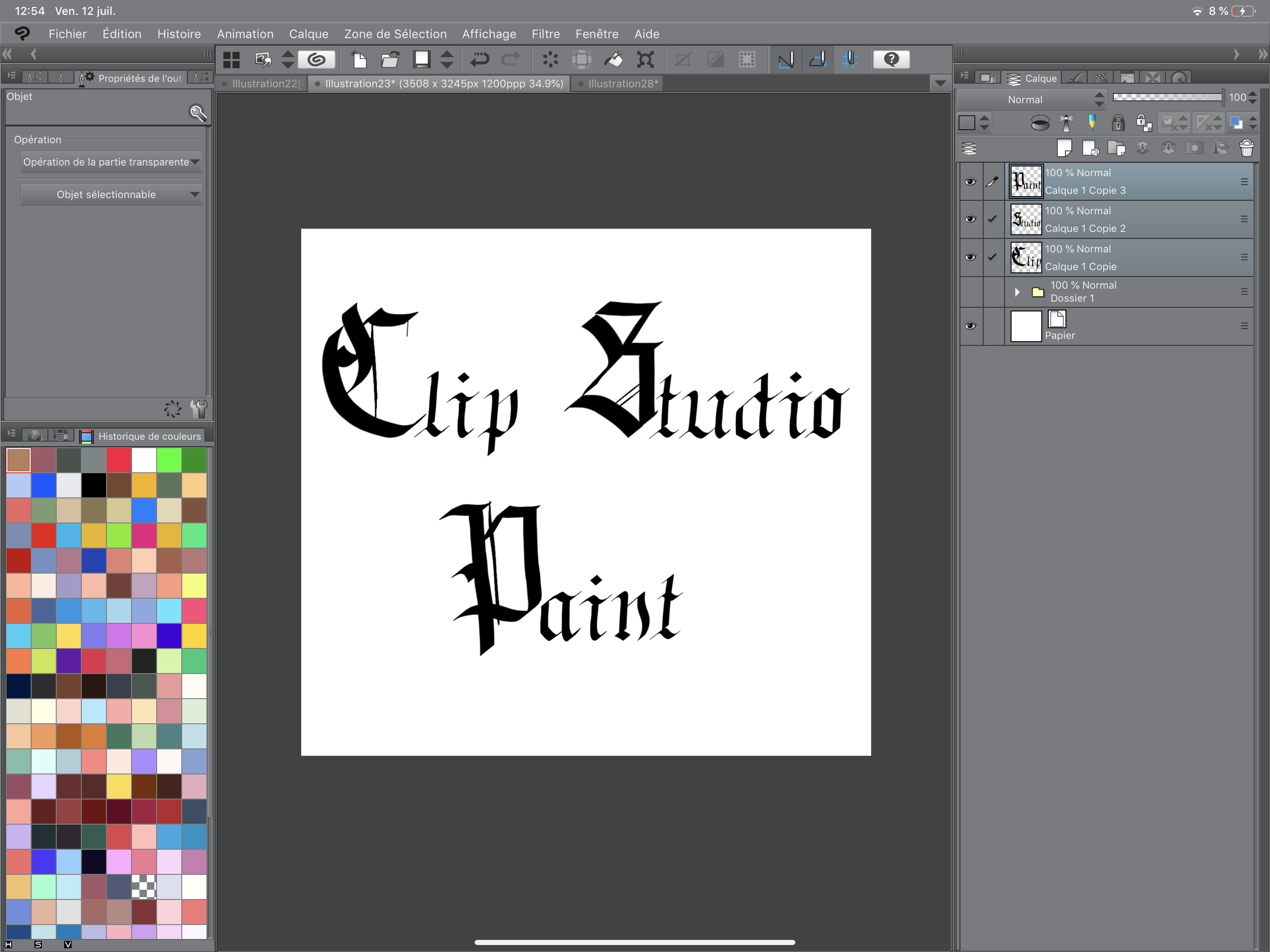This screenshot has height=952, width=1270.
Task: Hide the Papier layer
Action: tap(970, 325)
